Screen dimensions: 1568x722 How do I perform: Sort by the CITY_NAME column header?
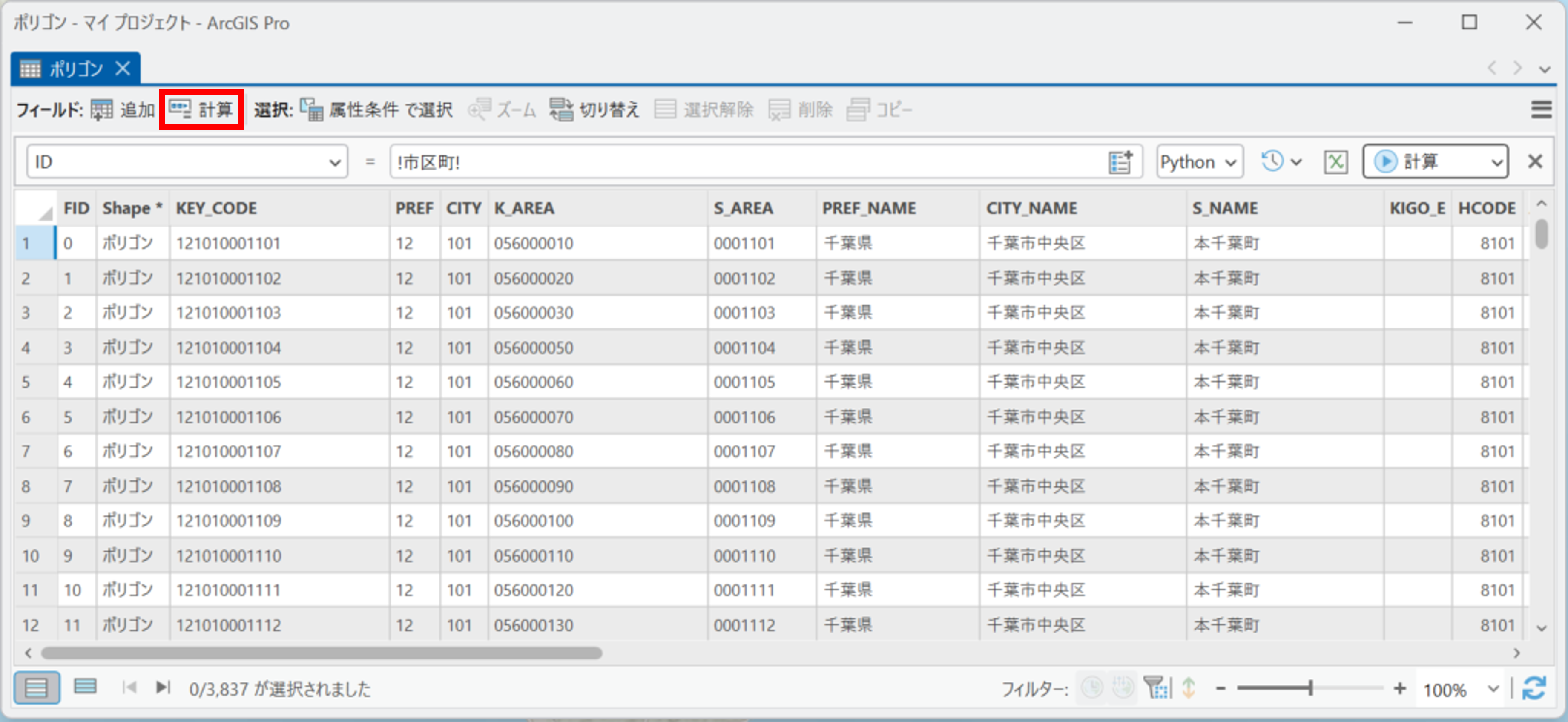pyautogui.click(x=1031, y=208)
